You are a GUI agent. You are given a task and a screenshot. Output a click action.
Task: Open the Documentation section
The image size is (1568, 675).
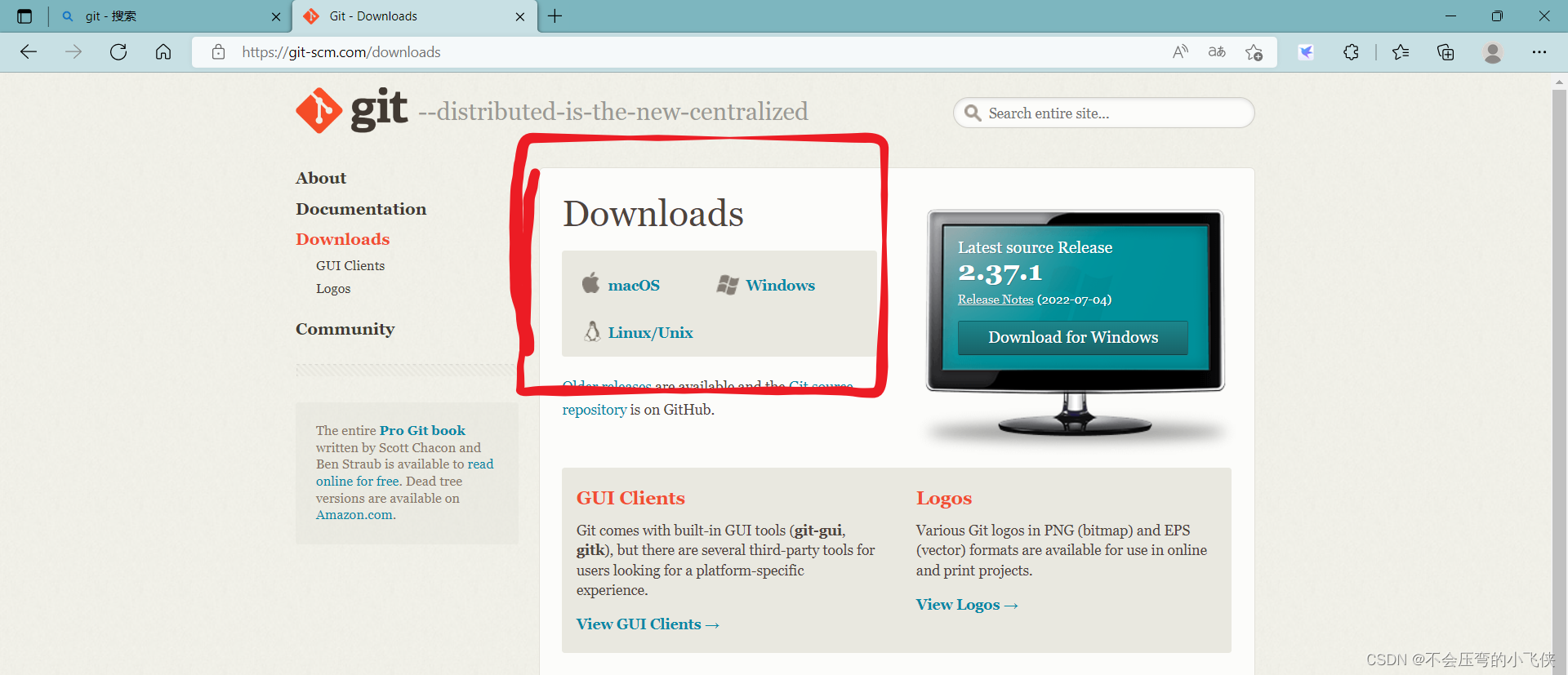pos(361,209)
